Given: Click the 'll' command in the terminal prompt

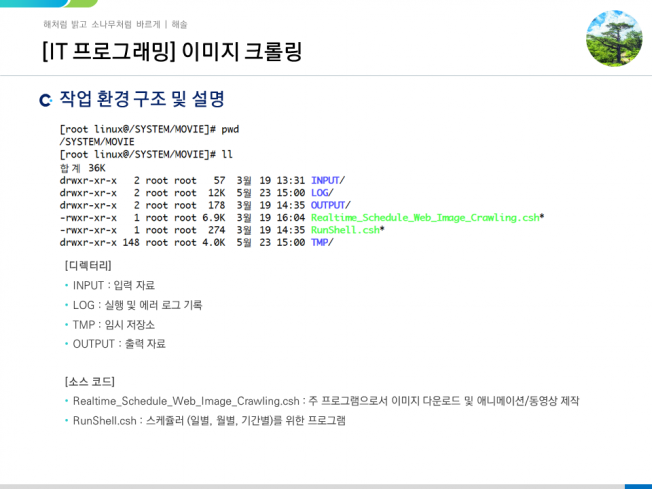Looking at the screenshot, I should coord(227,154).
